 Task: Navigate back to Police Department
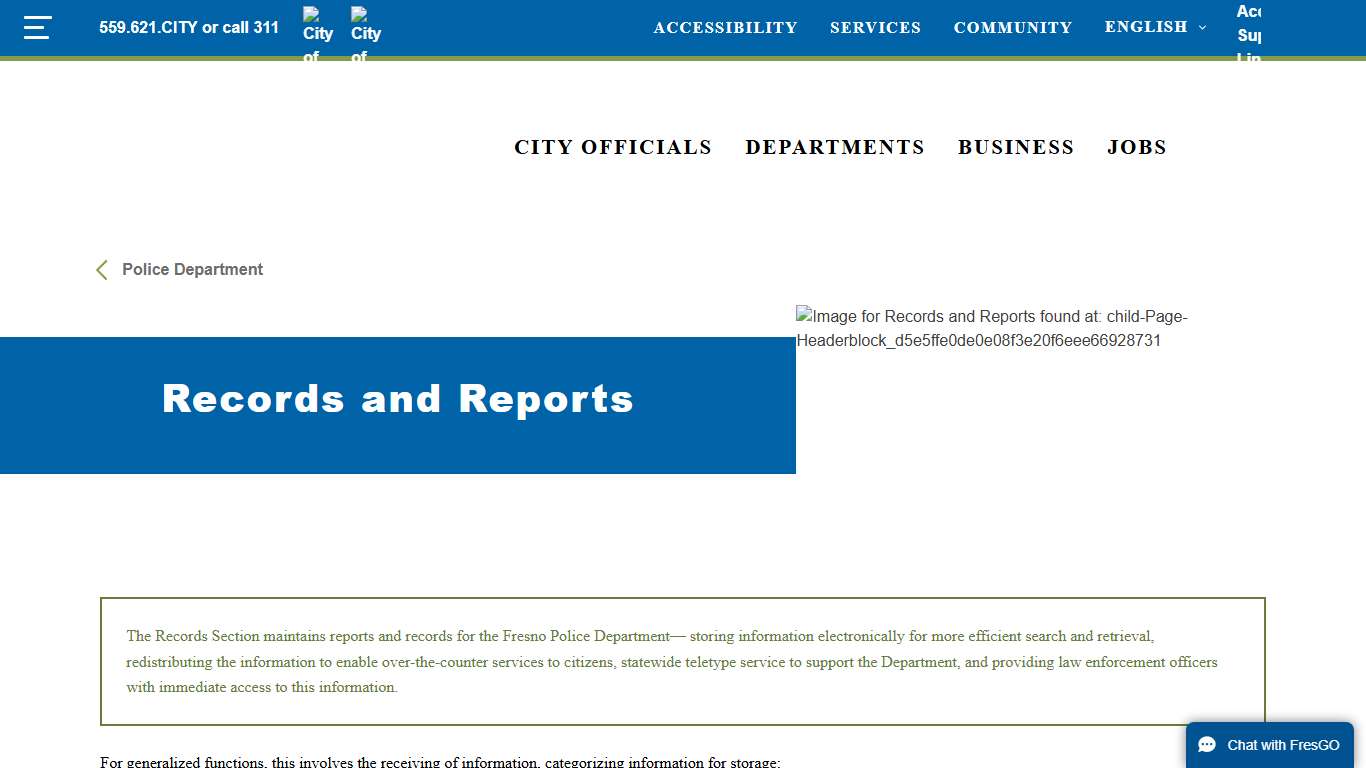[x=191, y=269]
